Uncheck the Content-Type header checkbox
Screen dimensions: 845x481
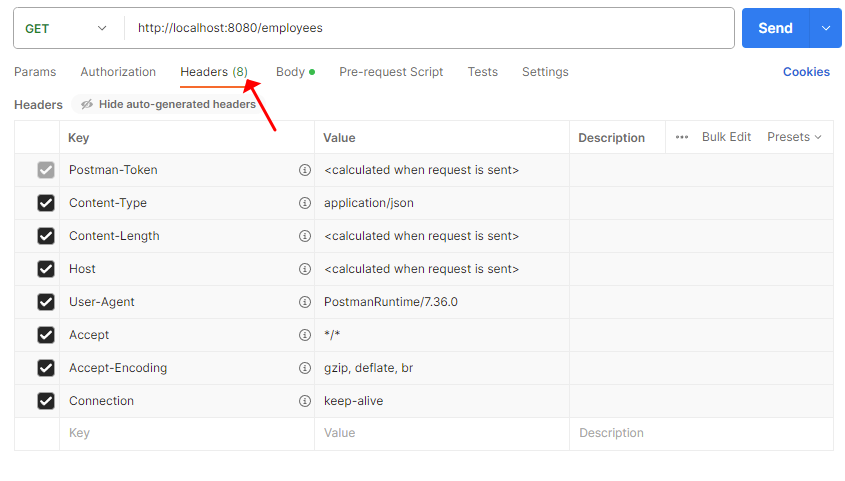pyautogui.click(x=46, y=203)
